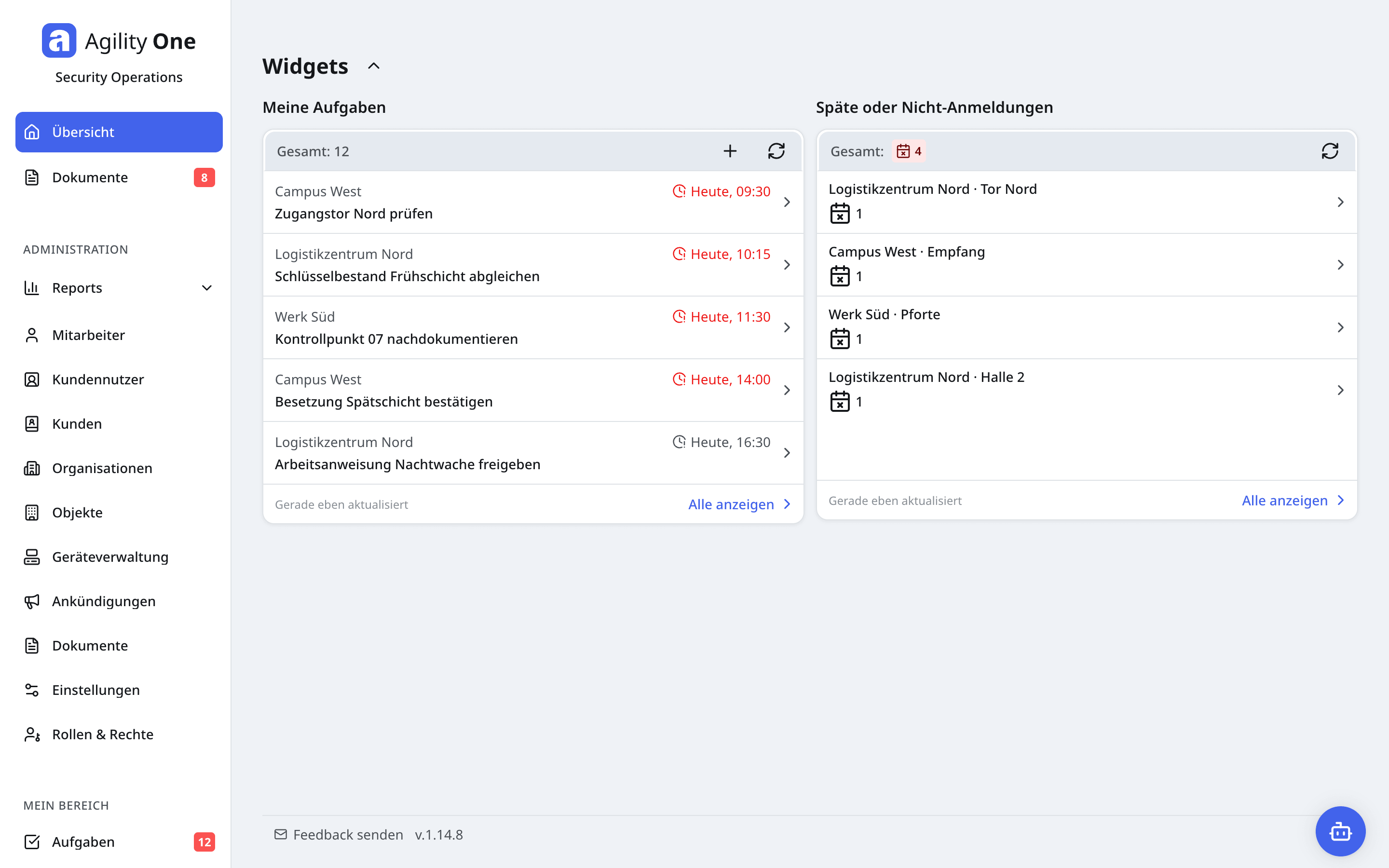Screen dimensions: 1389x868
Task: Refresh the Meine Aufgaben widget
Action: pyautogui.click(x=776, y=151)
